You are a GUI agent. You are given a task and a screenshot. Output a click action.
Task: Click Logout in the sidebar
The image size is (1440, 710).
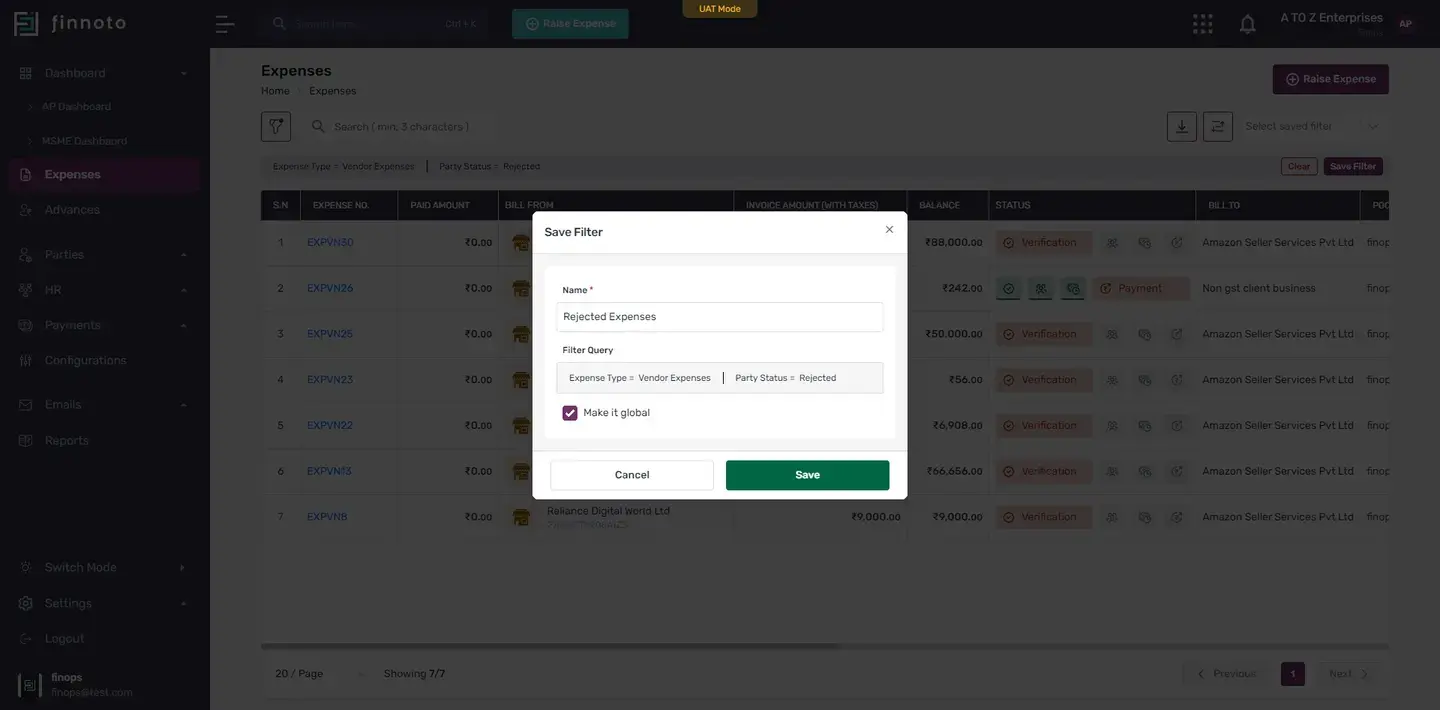(103, 638)
